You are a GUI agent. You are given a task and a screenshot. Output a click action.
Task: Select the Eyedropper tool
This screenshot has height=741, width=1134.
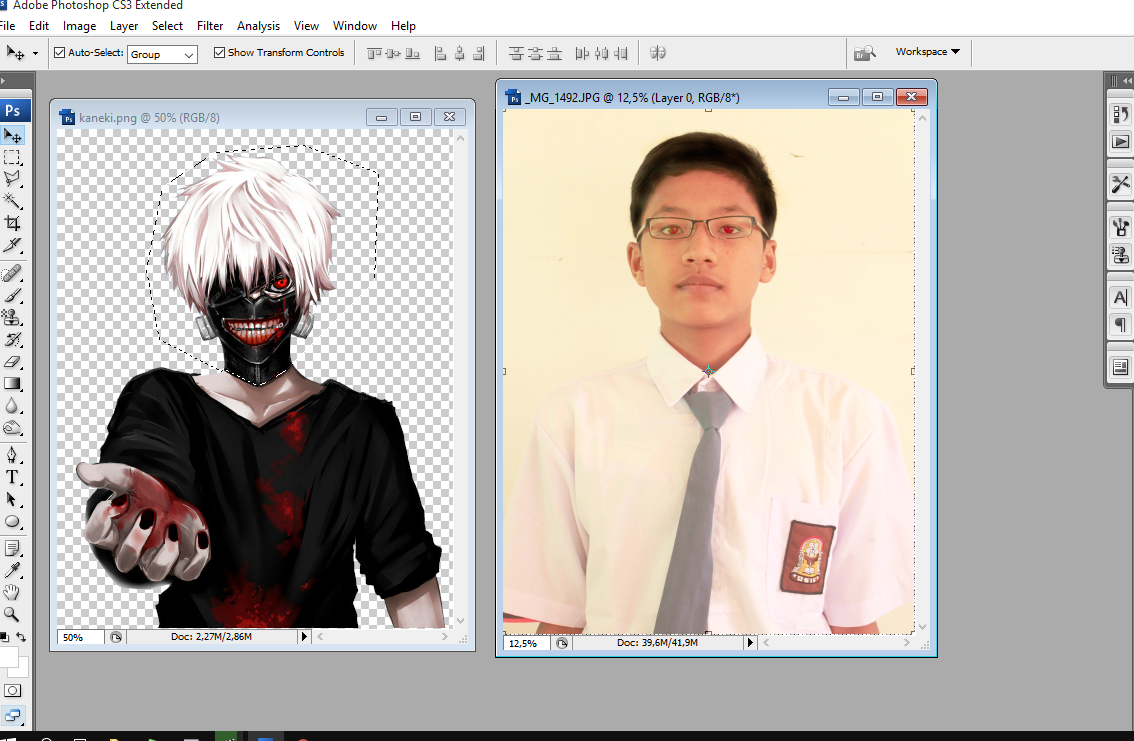(x=12, y=570)
